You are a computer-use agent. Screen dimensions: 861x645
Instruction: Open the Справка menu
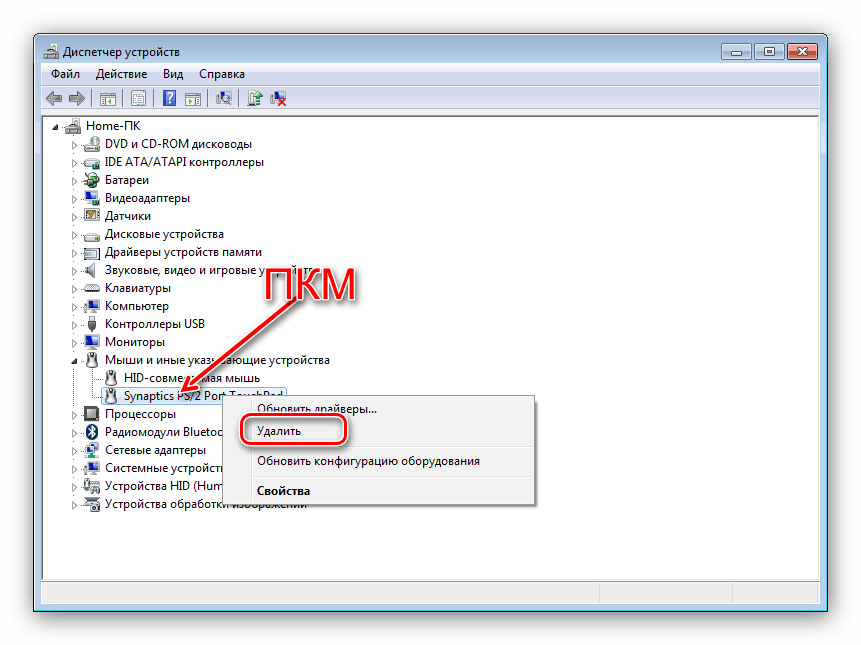(222, 74)
